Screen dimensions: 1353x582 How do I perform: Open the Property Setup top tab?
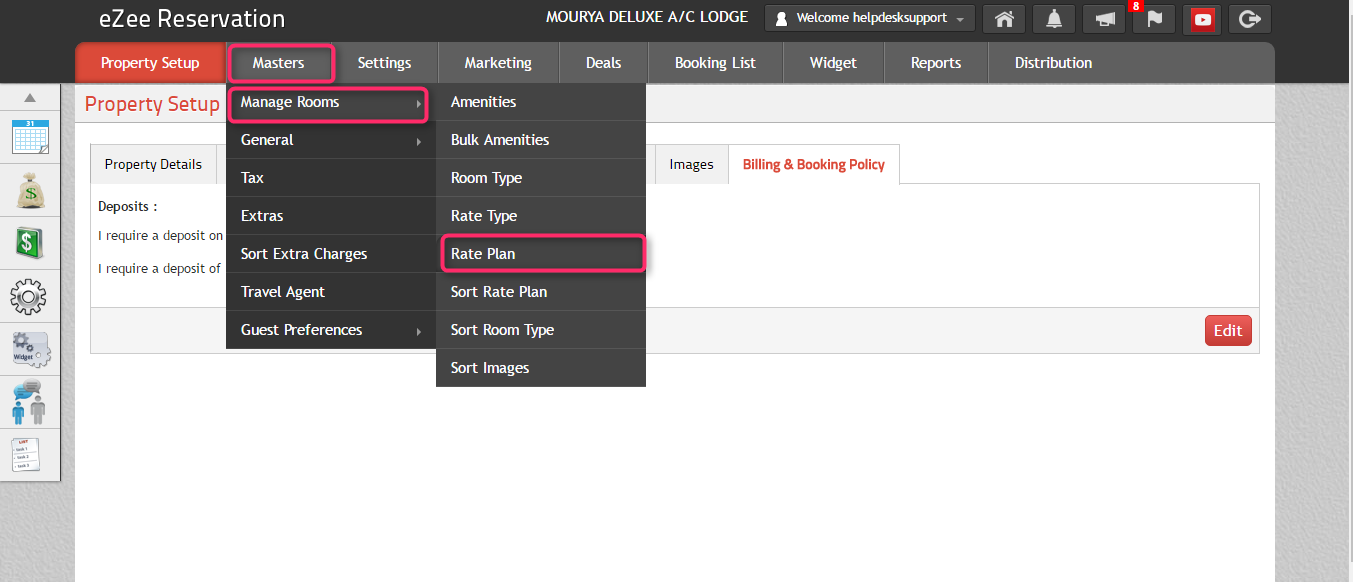[150, 63]
